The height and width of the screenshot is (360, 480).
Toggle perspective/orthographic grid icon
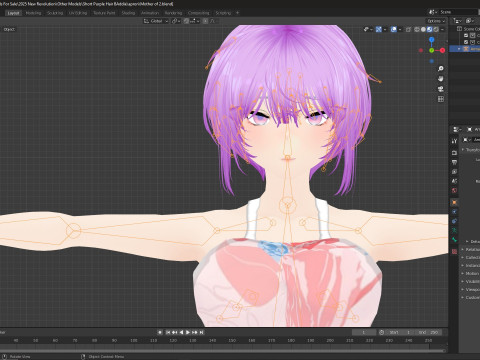[441, 99]
